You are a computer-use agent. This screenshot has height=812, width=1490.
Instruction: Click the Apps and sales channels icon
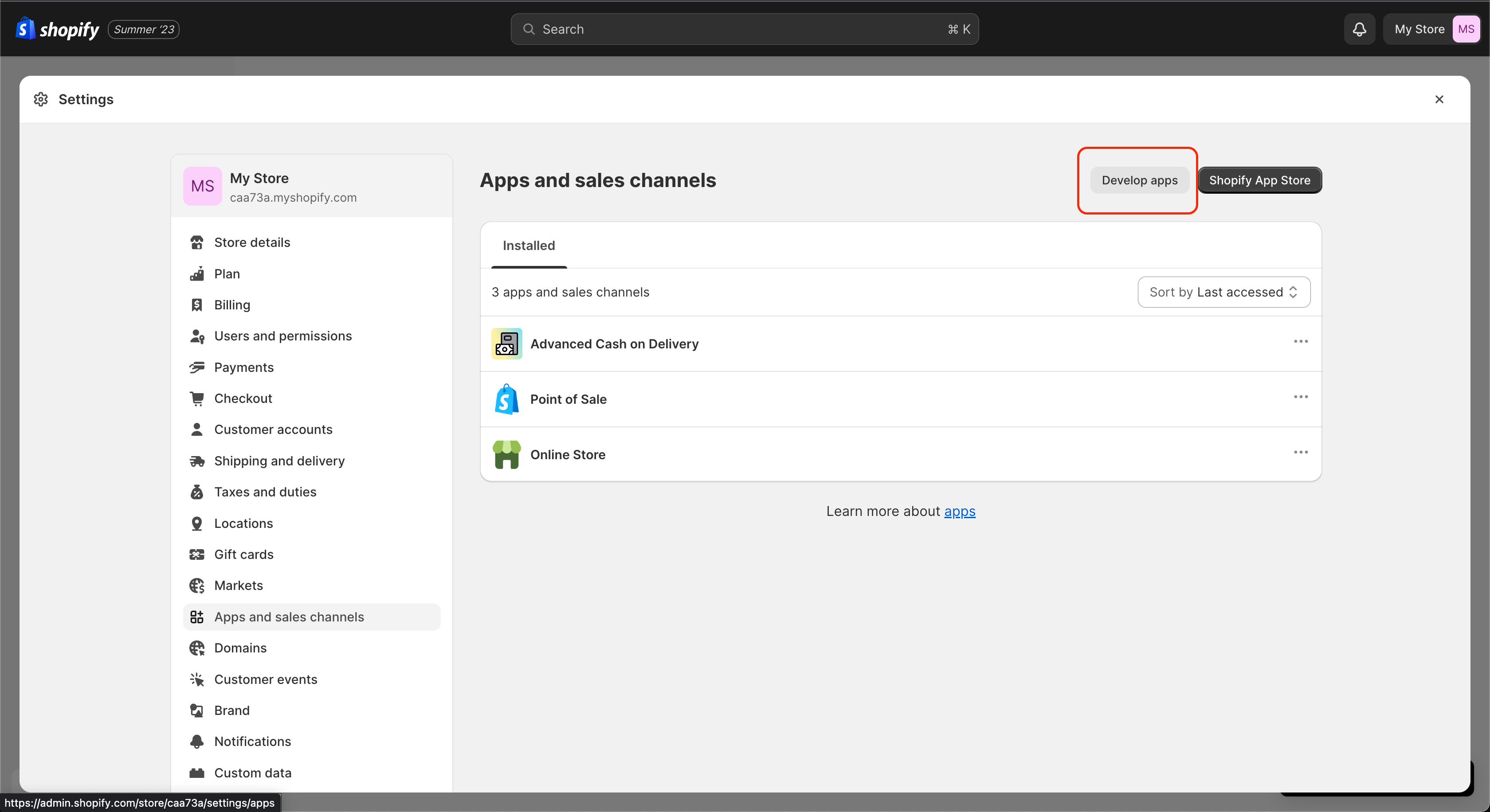tap(198, 616)
